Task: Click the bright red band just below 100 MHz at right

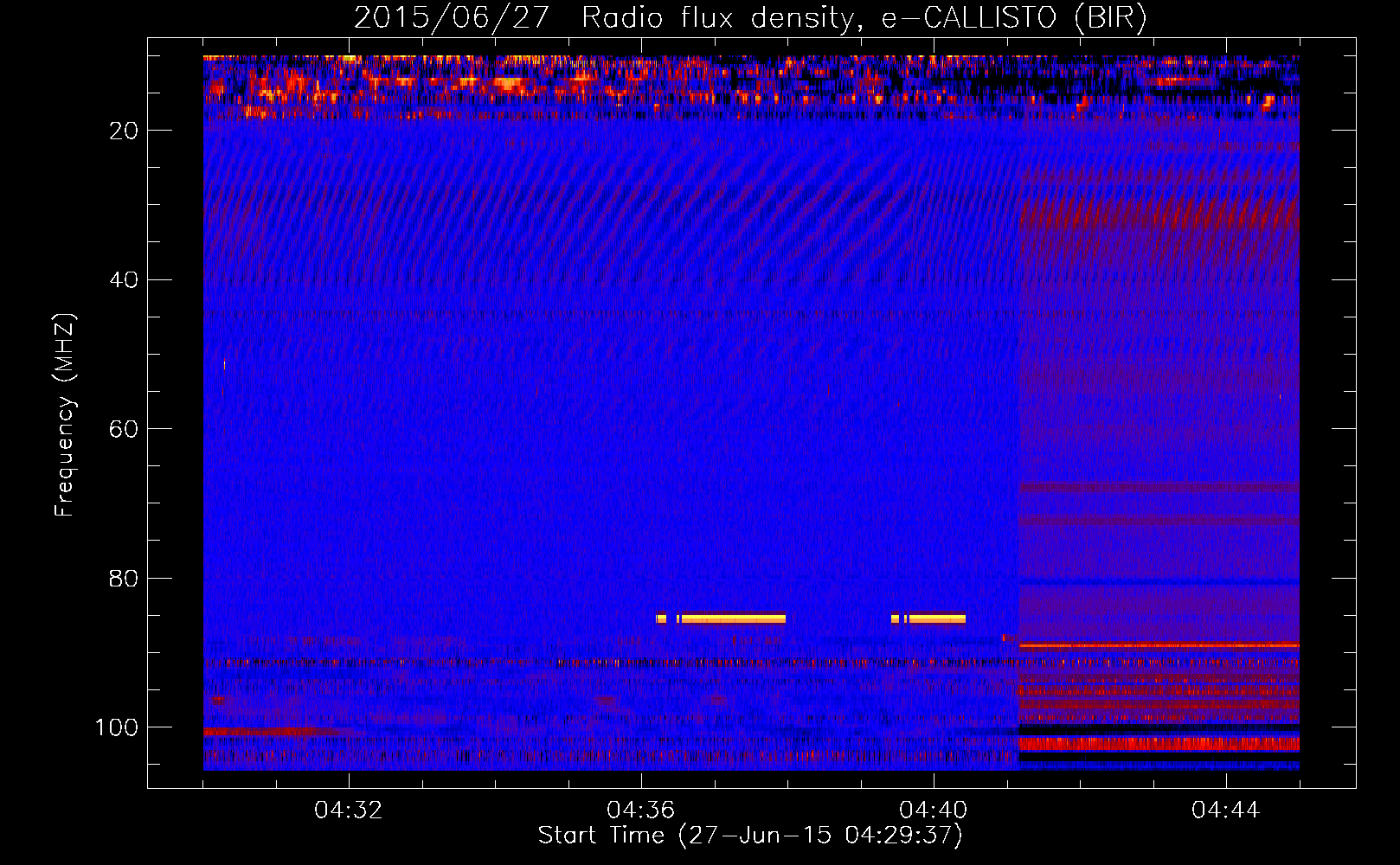Action: point(1159,744)
